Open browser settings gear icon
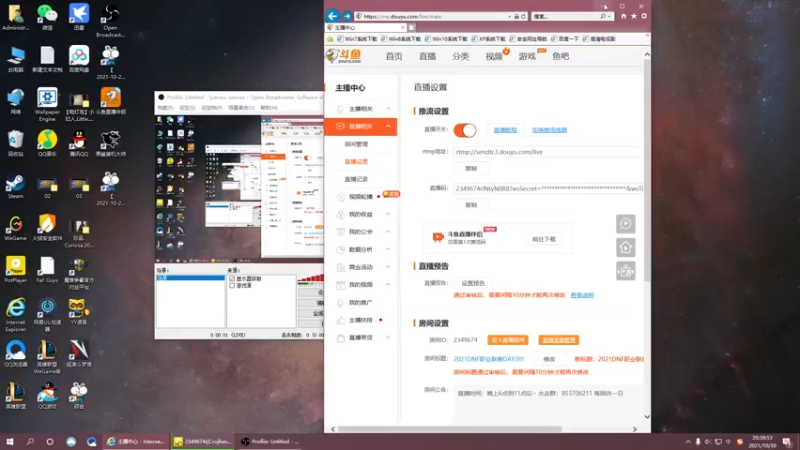The image size is (800, 450). pos(644,16)
